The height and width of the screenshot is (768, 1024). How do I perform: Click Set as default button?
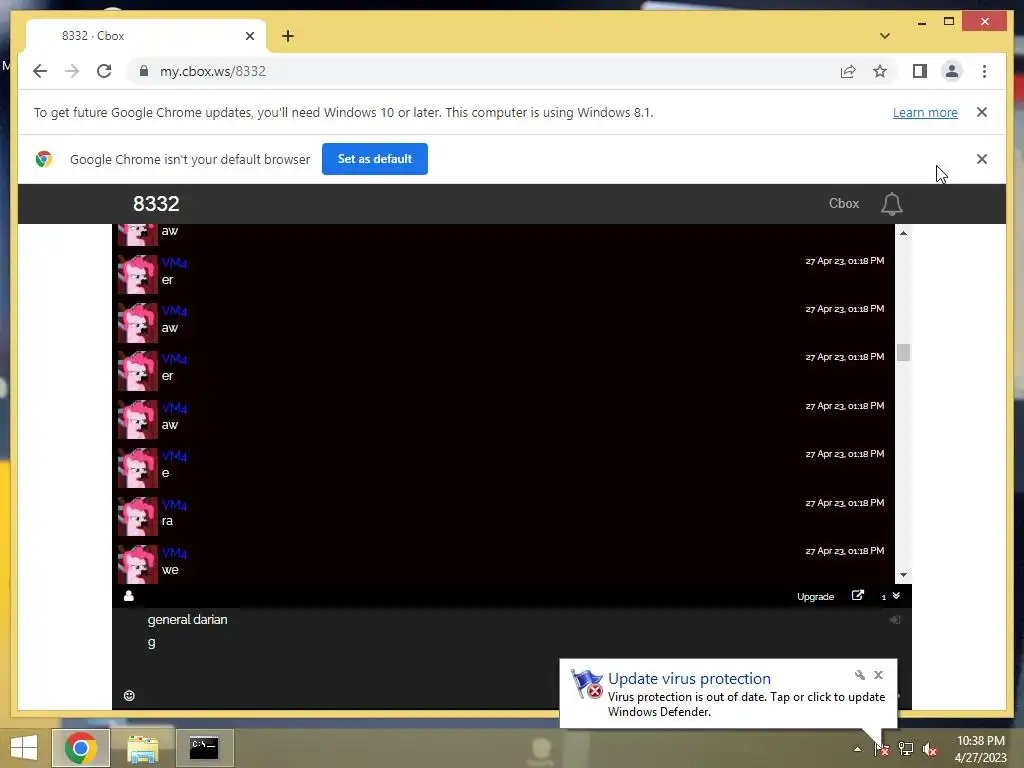pyautogui.click(x=375, y=159)
